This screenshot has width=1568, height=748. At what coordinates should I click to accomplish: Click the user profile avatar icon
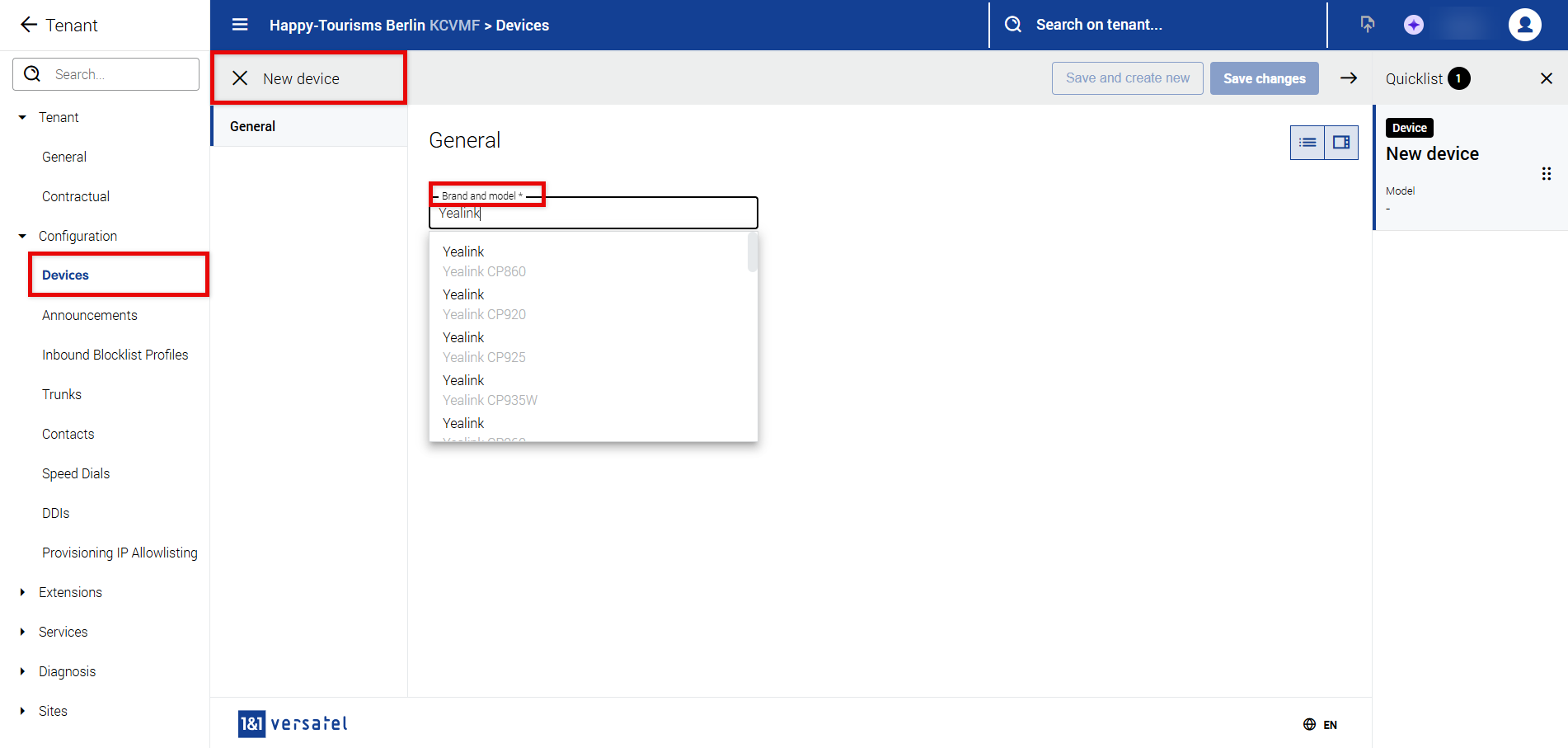[x=1524, y=25]
